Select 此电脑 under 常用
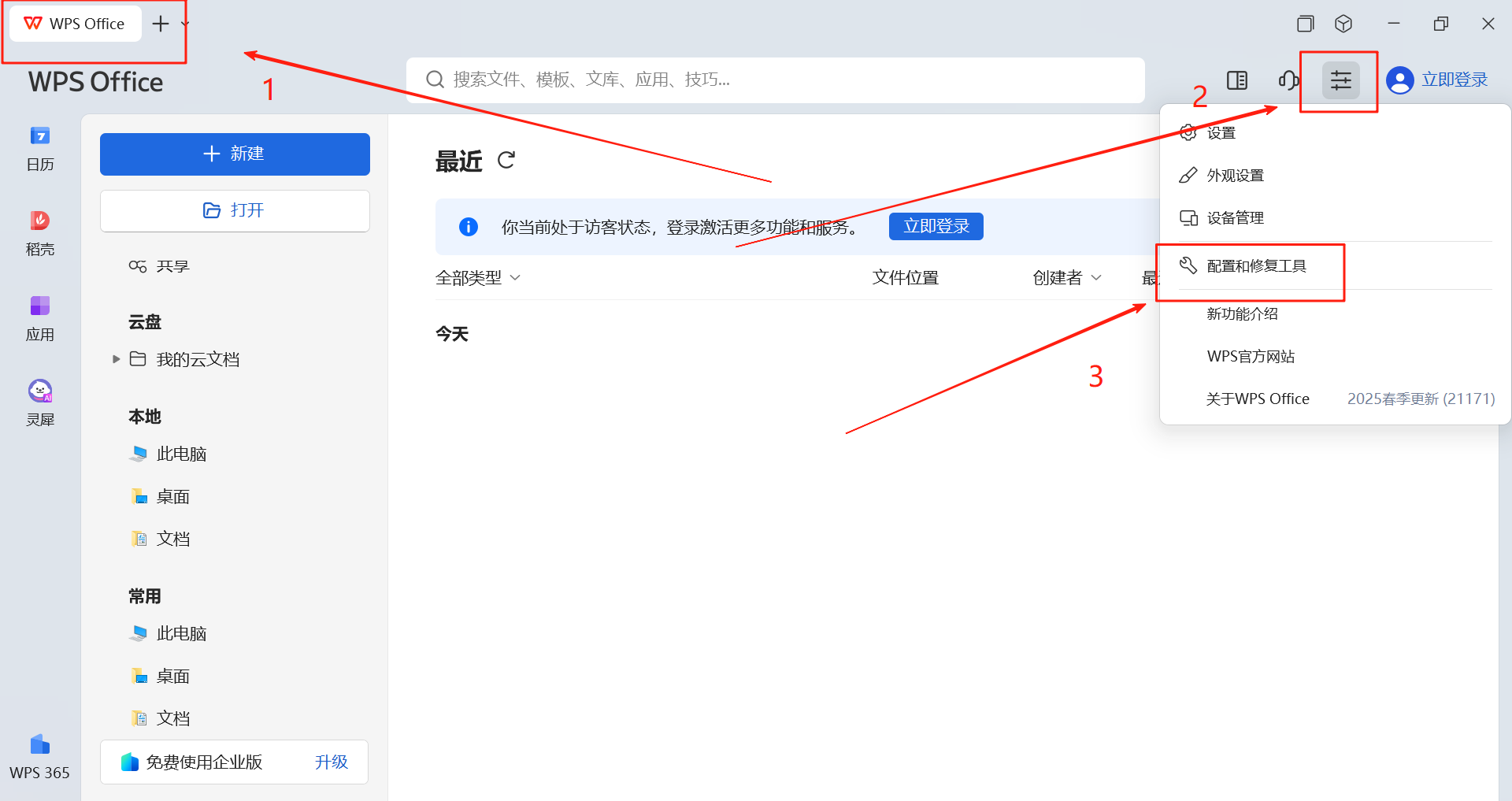The image size is (1512, 801). (x=169, y=633)
